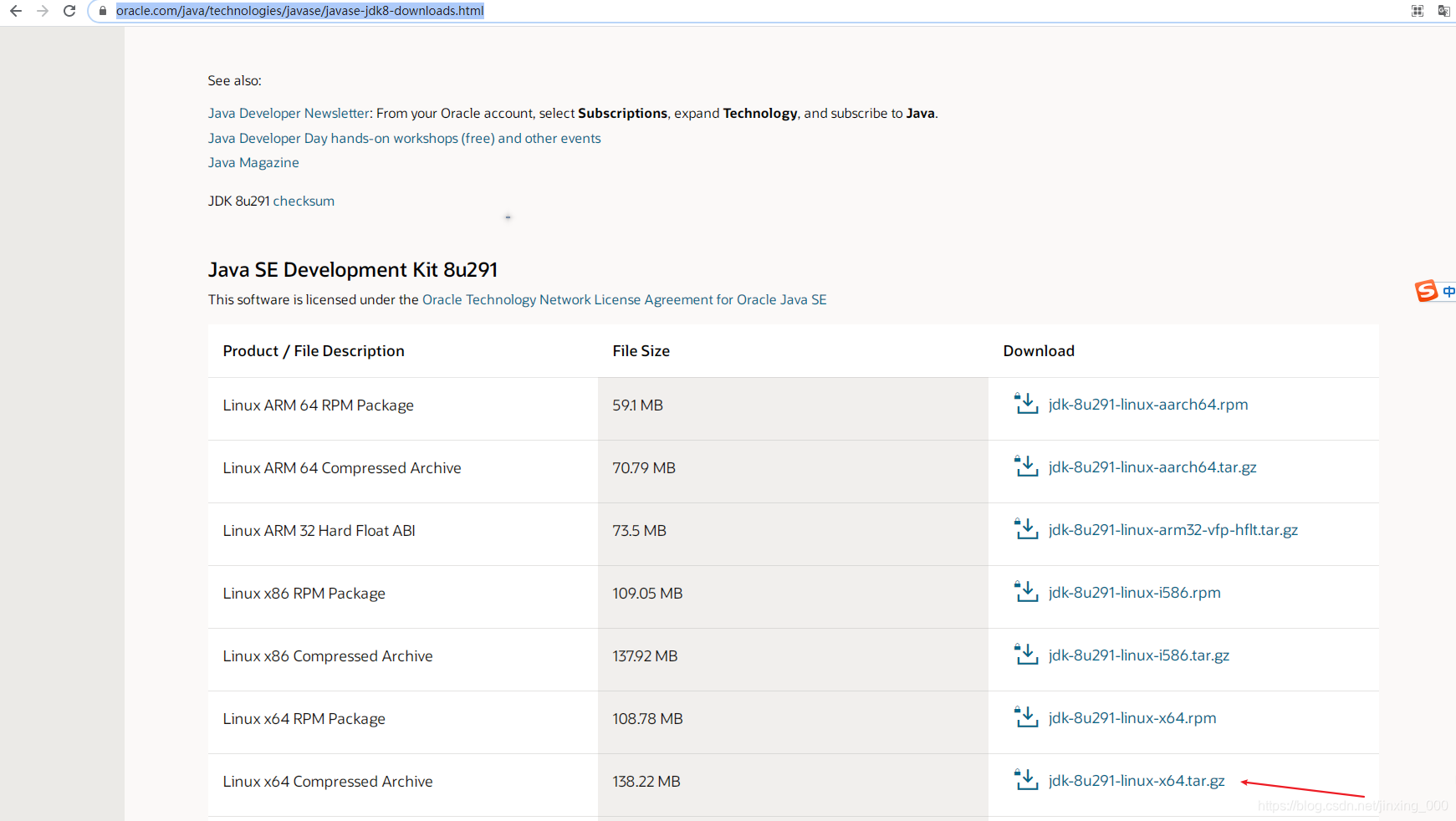Click the Sogou input method icon
This screenshot has height=821, width=1456.
click(x=1426, y=291)
